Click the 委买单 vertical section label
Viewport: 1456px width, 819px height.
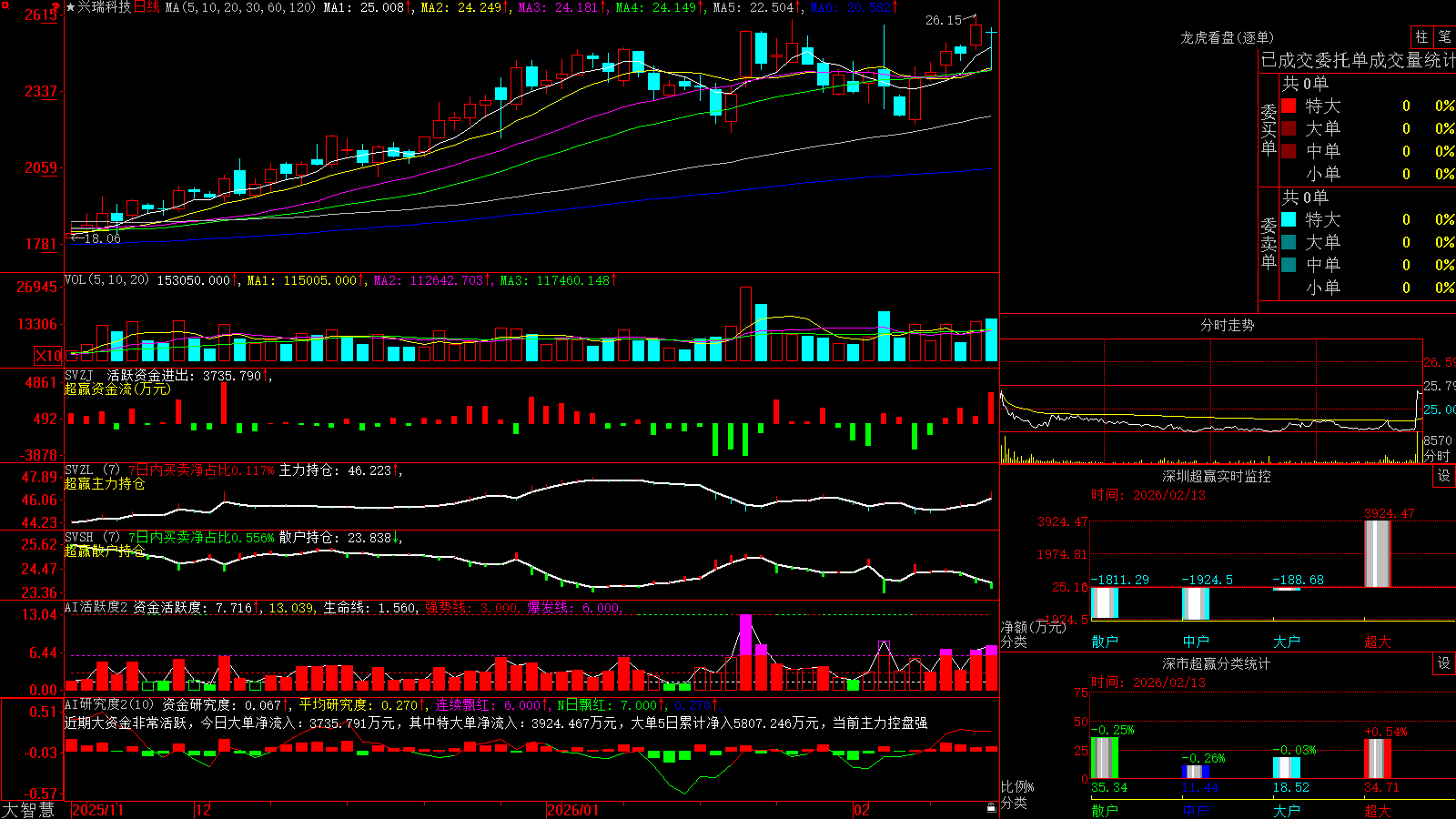(x=1269, y=129)
